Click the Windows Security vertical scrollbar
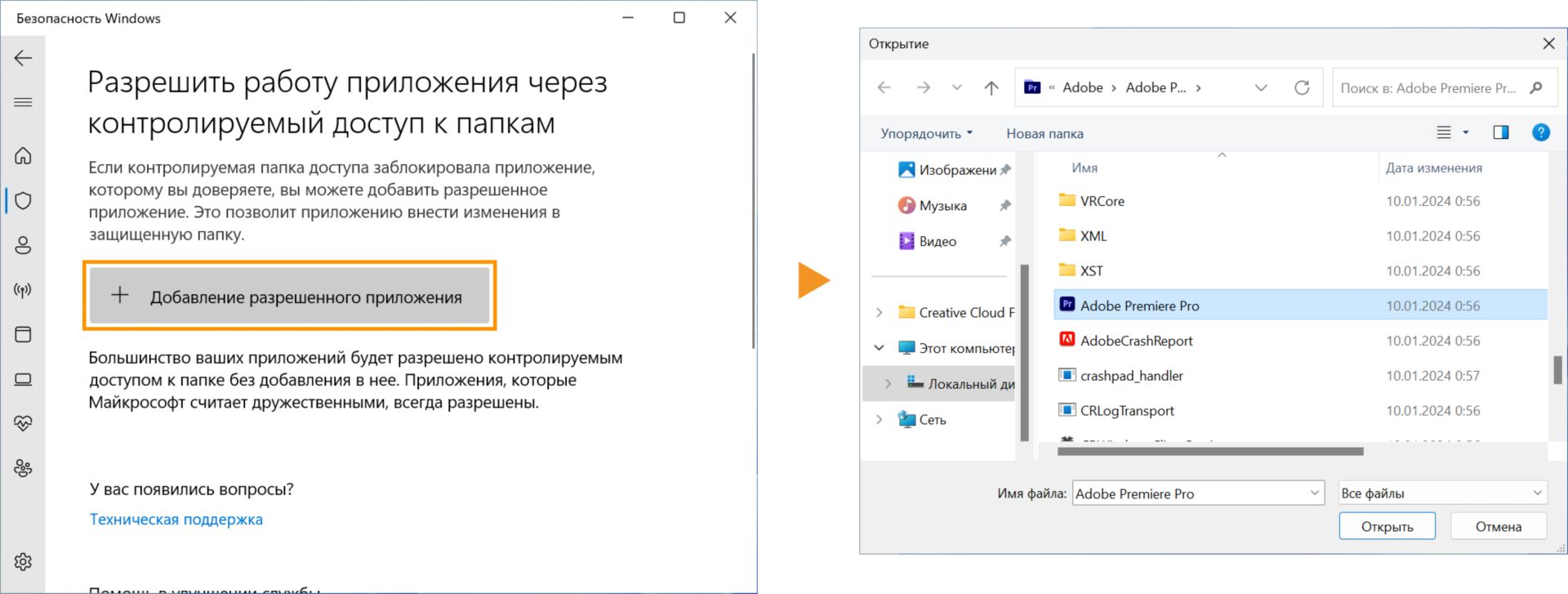Image resolution: width=1568 pixels, height=594 pixels. (753, 200)
